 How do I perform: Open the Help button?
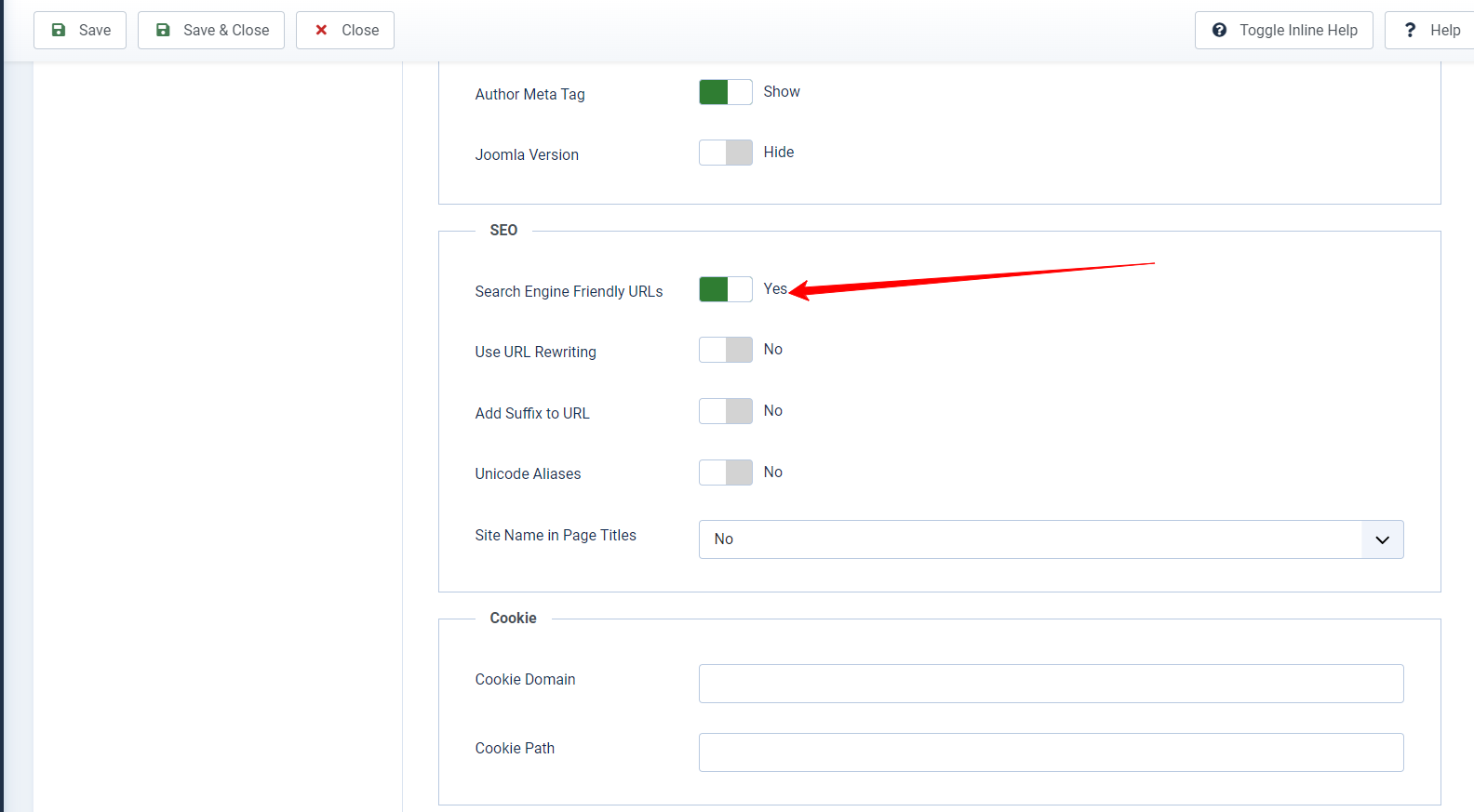tap(1430, 30)
